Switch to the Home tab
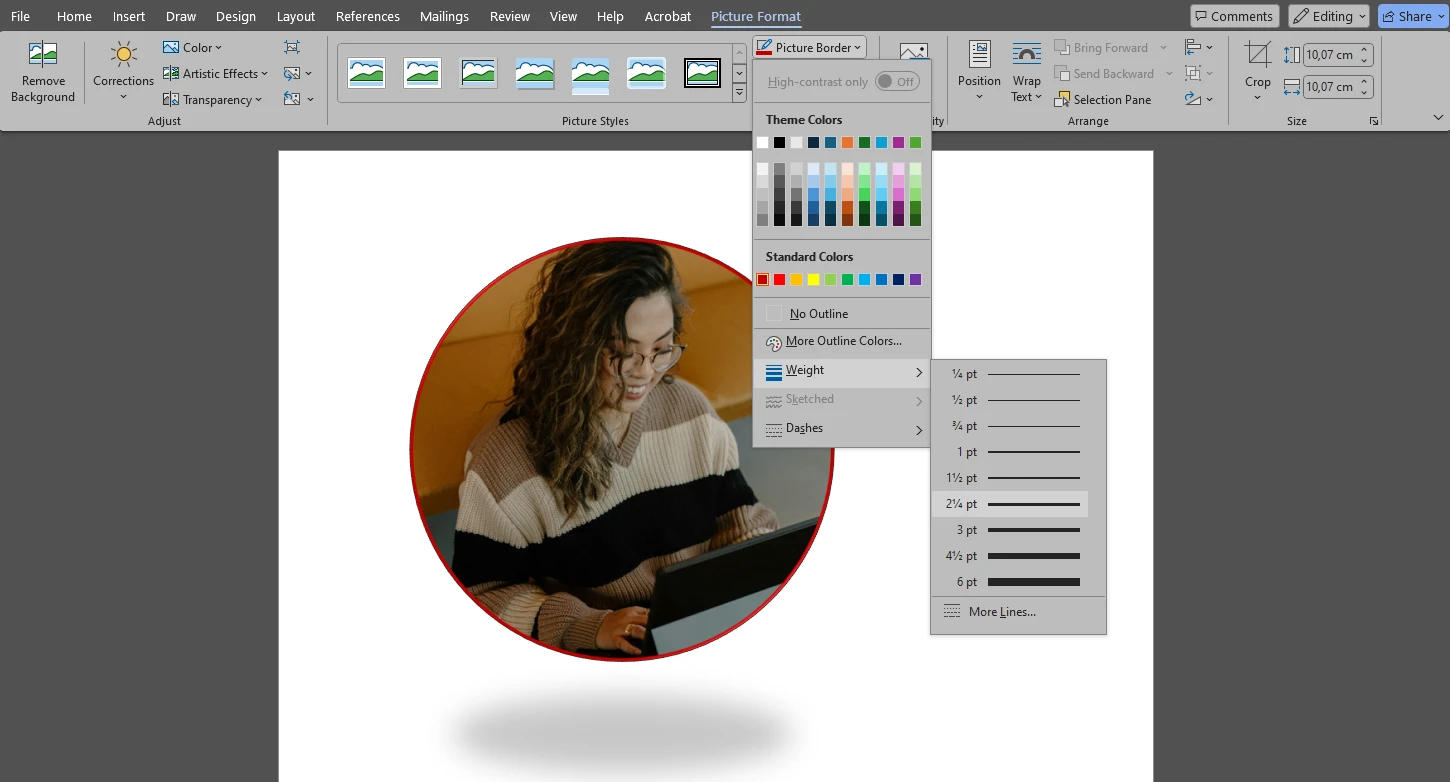 [74, 16]
